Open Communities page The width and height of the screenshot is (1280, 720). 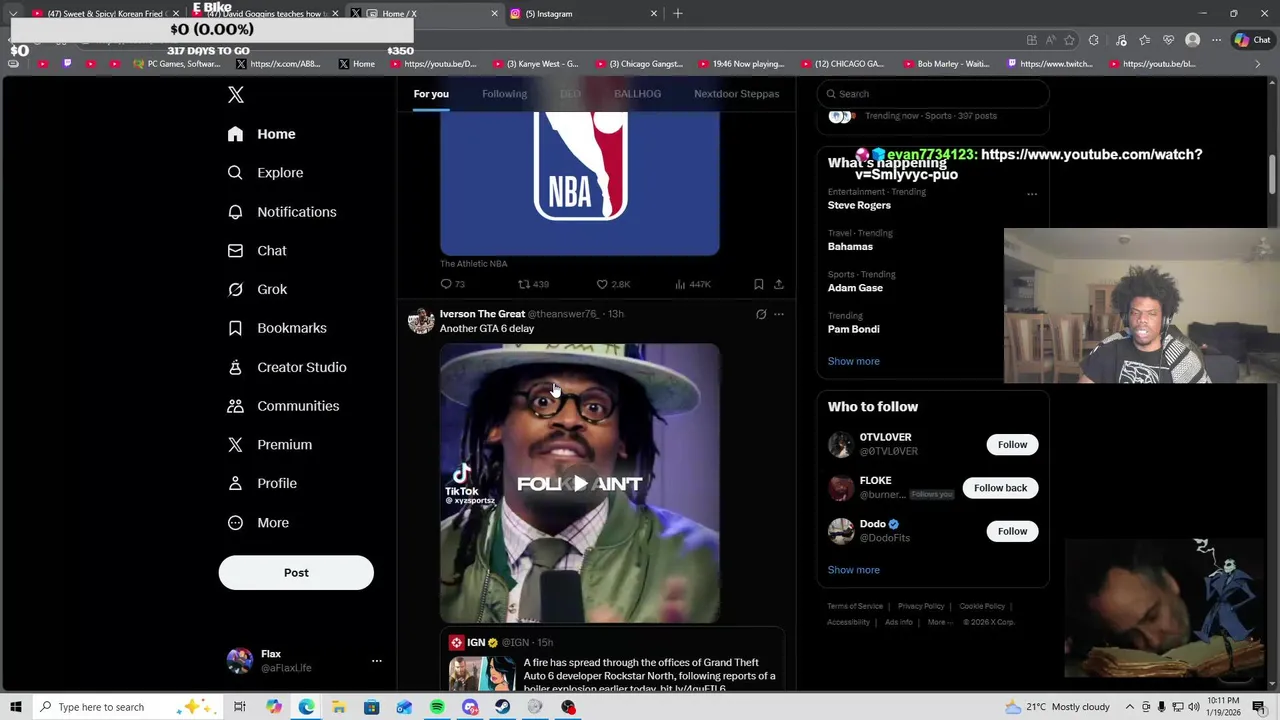(x=283, y=406)
